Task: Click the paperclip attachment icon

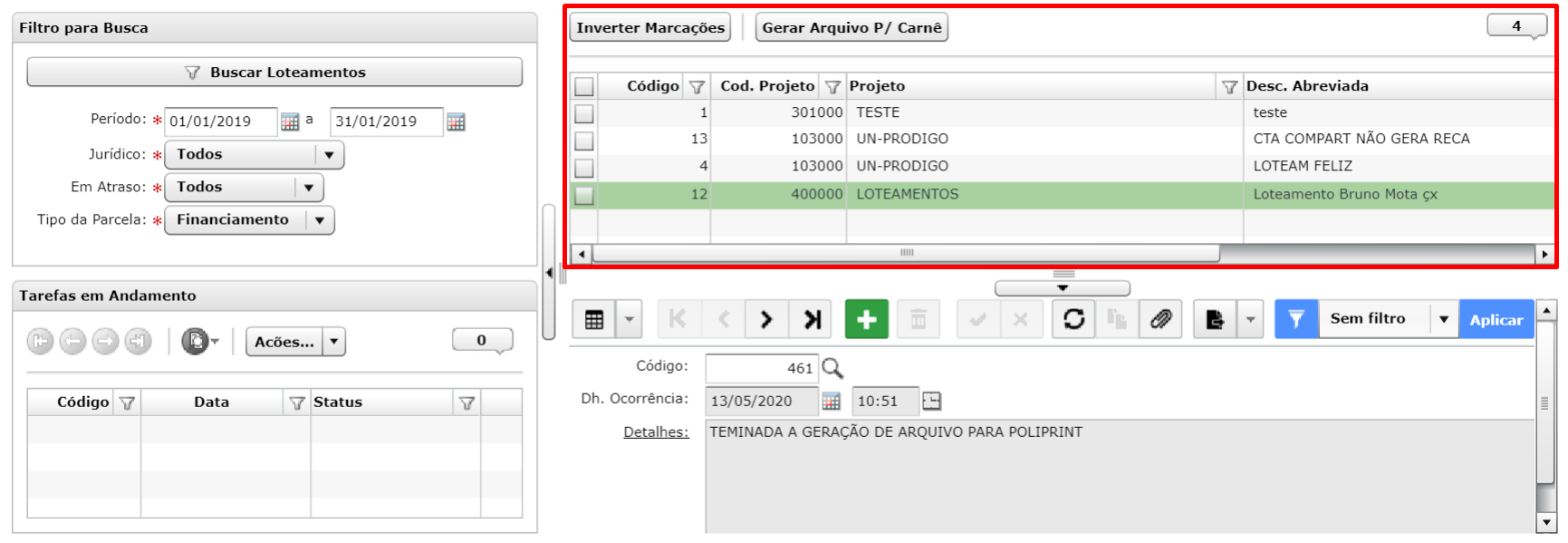Action: [1160, 319]
